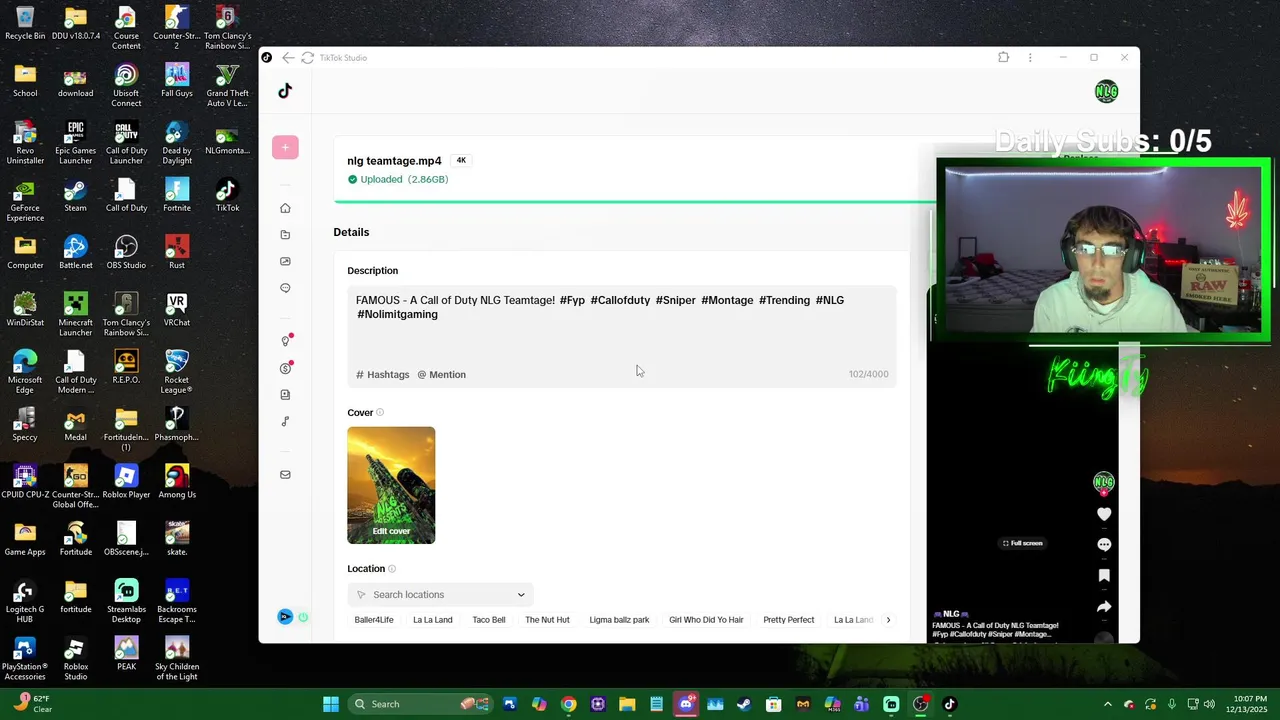Open TikTok app from taskbar
This screenshot has width=1280, height=720.
click(x=950, y=704)
